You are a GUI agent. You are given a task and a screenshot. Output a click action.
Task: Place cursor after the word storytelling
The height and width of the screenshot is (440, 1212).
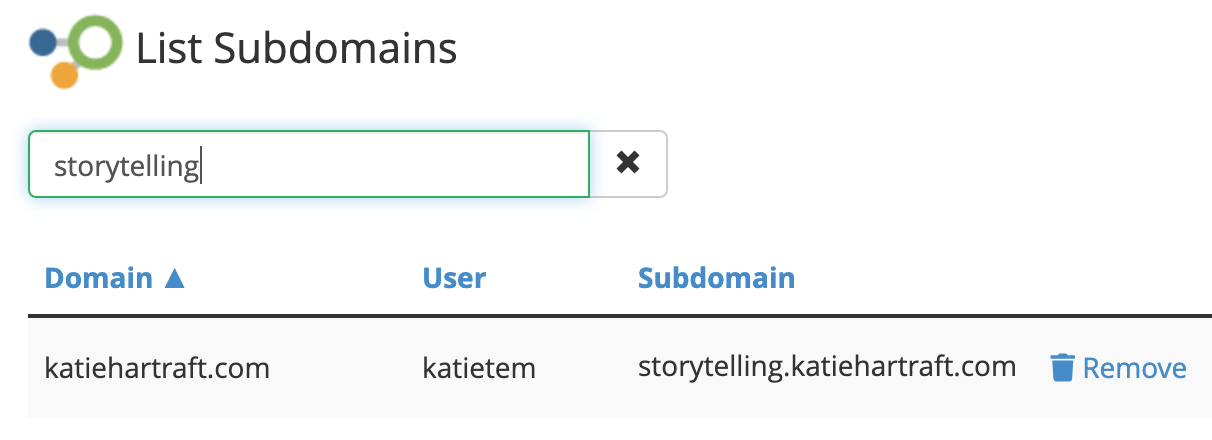(202, 164)
